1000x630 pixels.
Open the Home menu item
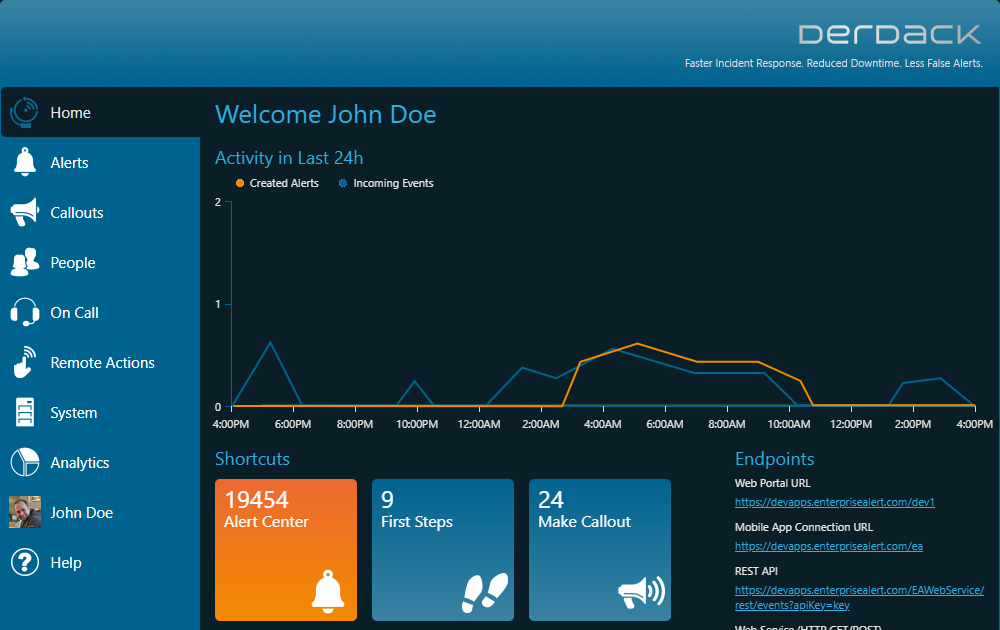click(x=100, y=113)
